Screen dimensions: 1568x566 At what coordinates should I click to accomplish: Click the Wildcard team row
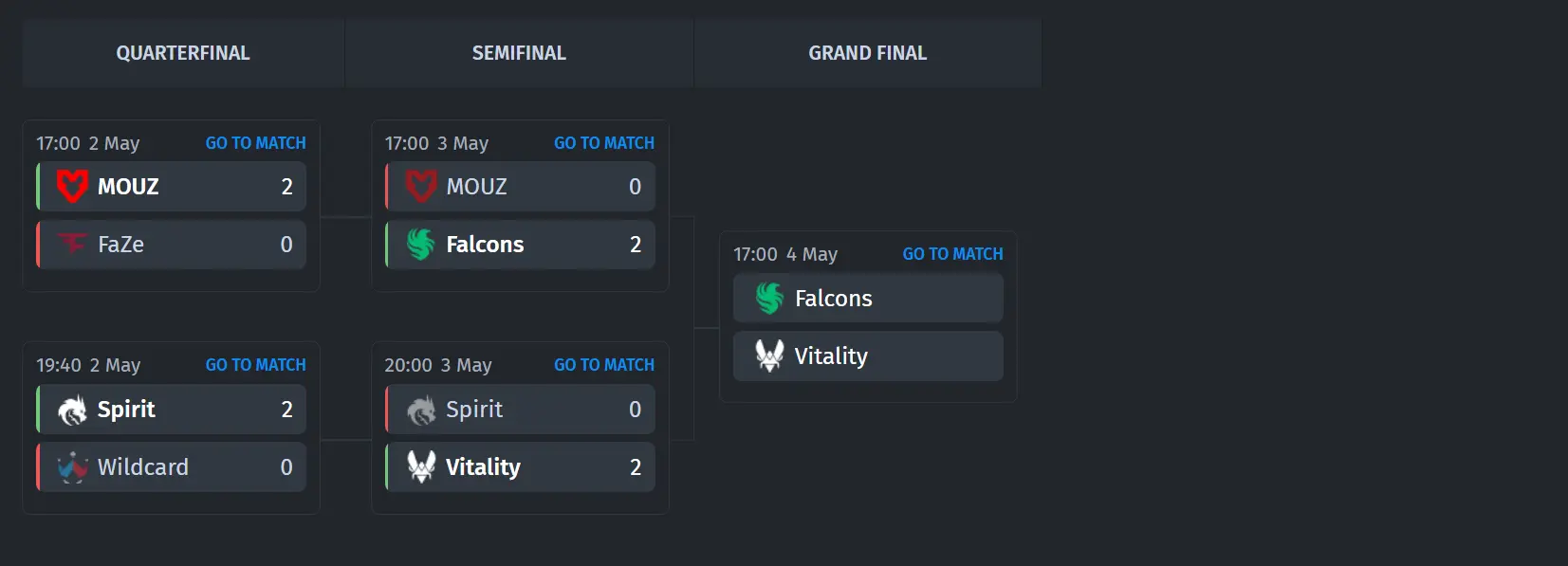coord(172,466)
